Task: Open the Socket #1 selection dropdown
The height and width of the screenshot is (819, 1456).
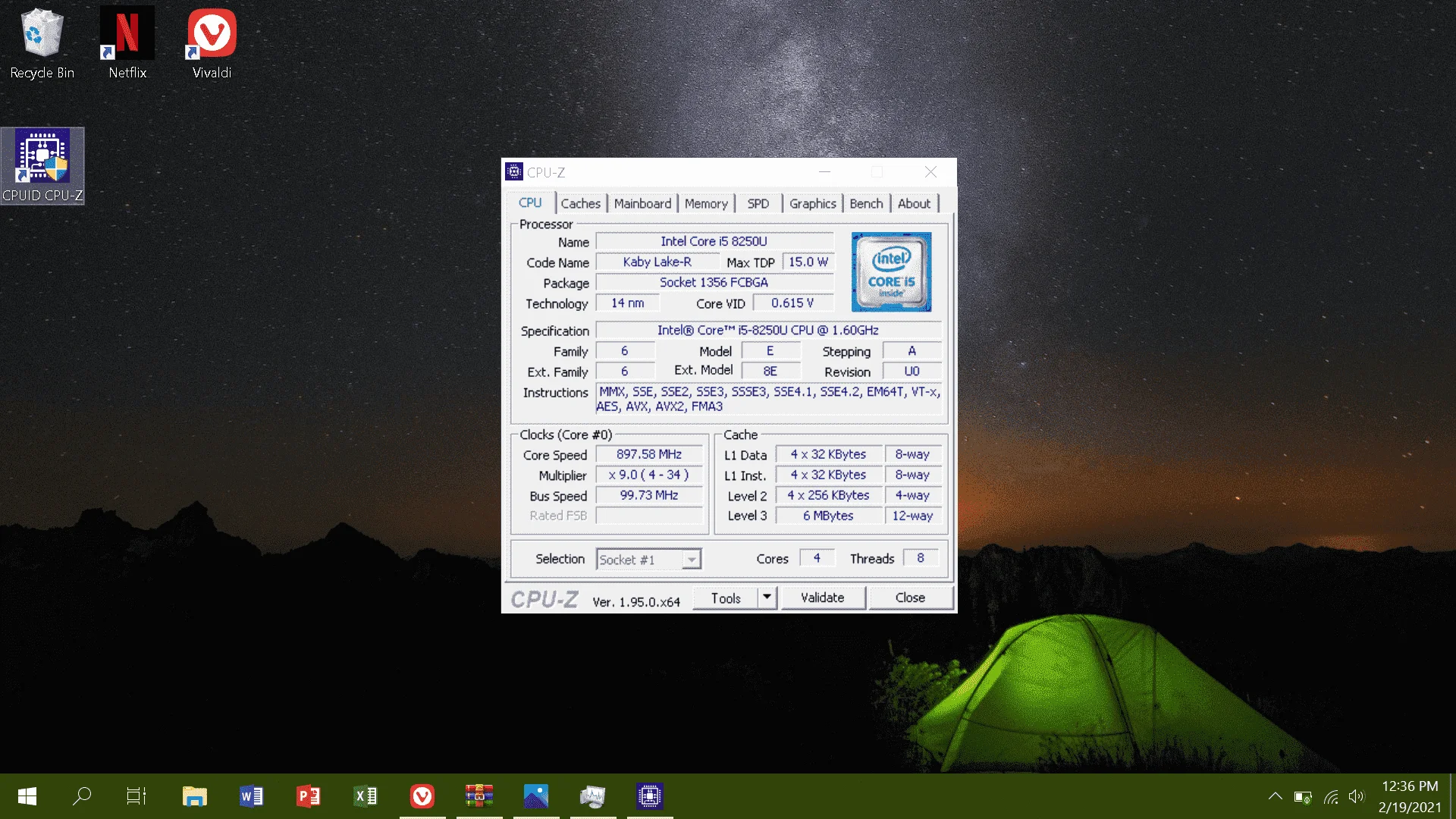Action: click(x=648, y=560)
